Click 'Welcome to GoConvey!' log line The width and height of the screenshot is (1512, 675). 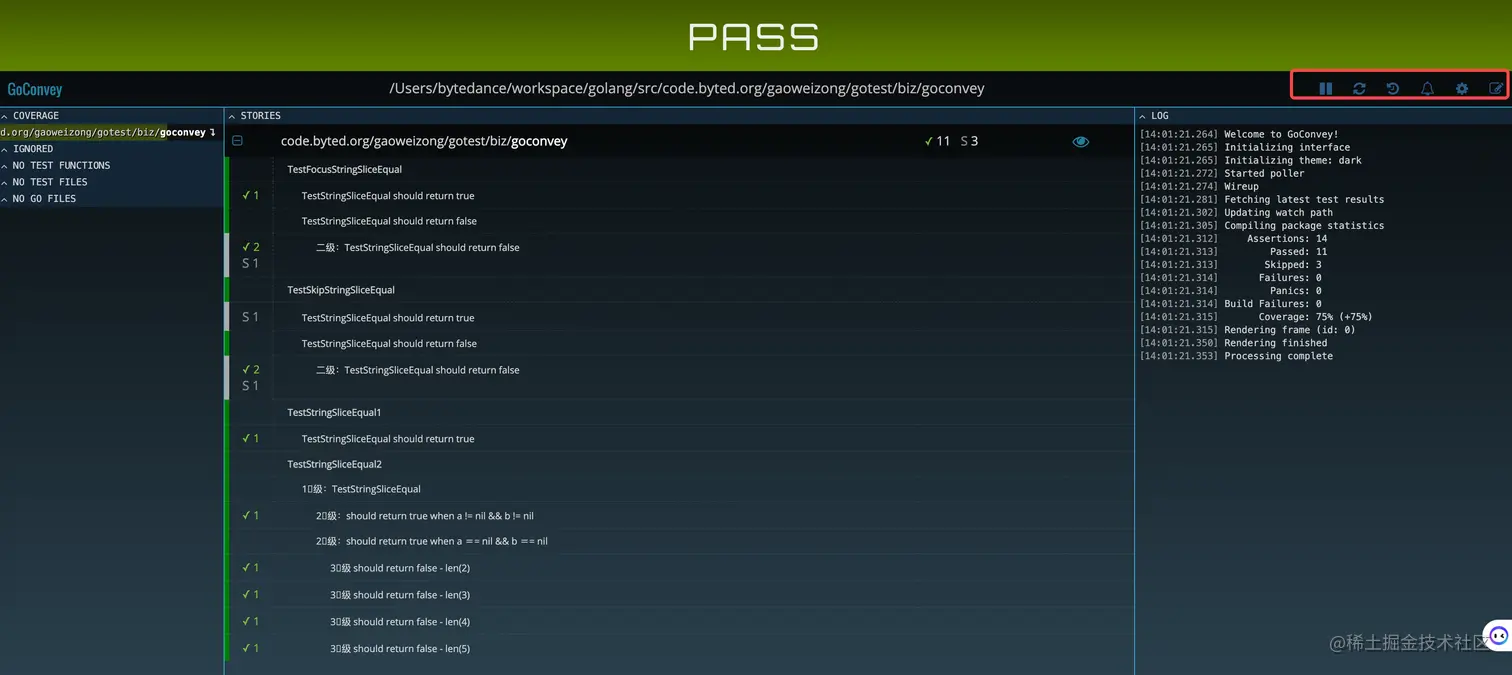[1238, 134]
